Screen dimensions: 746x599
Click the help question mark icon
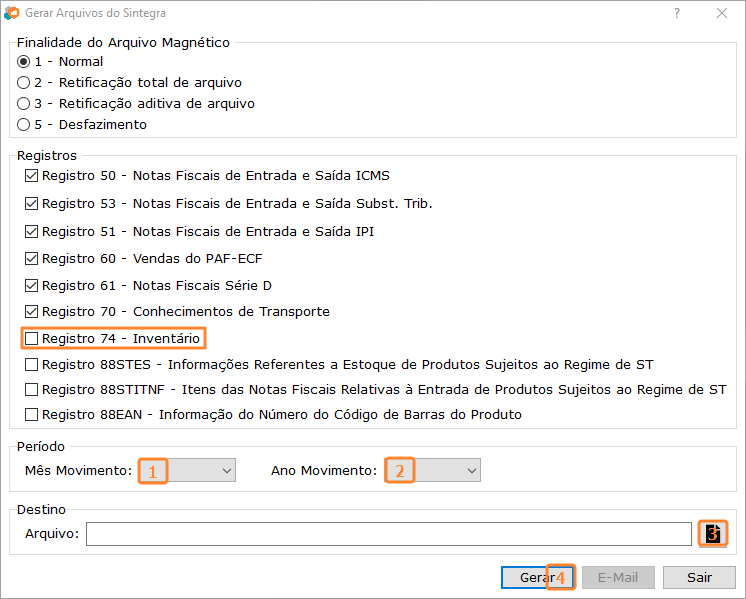[x=677, y=13]
